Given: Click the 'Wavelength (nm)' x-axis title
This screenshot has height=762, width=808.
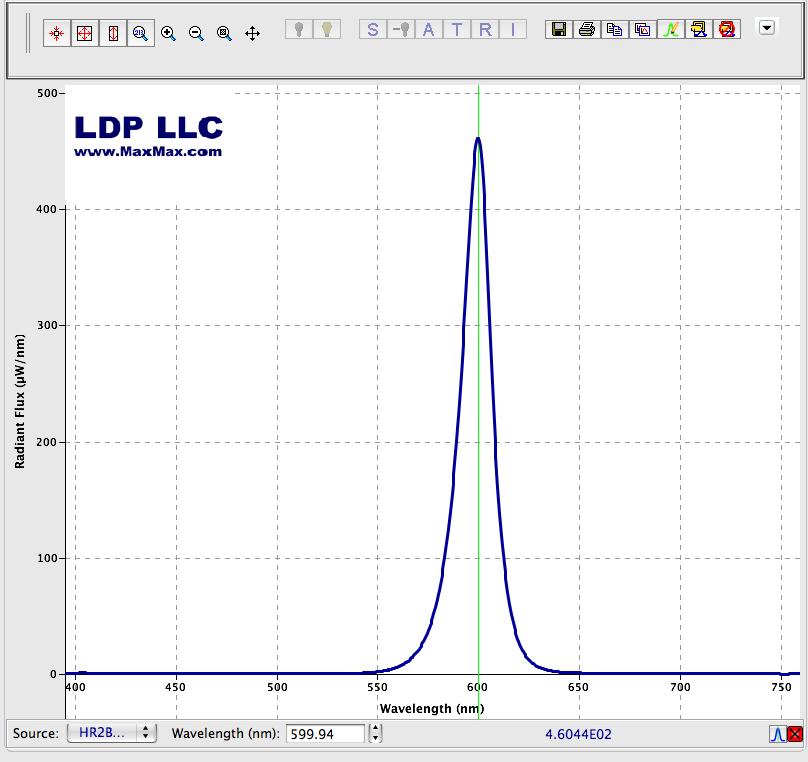Looking at the screenshot, I should (432, 708).
